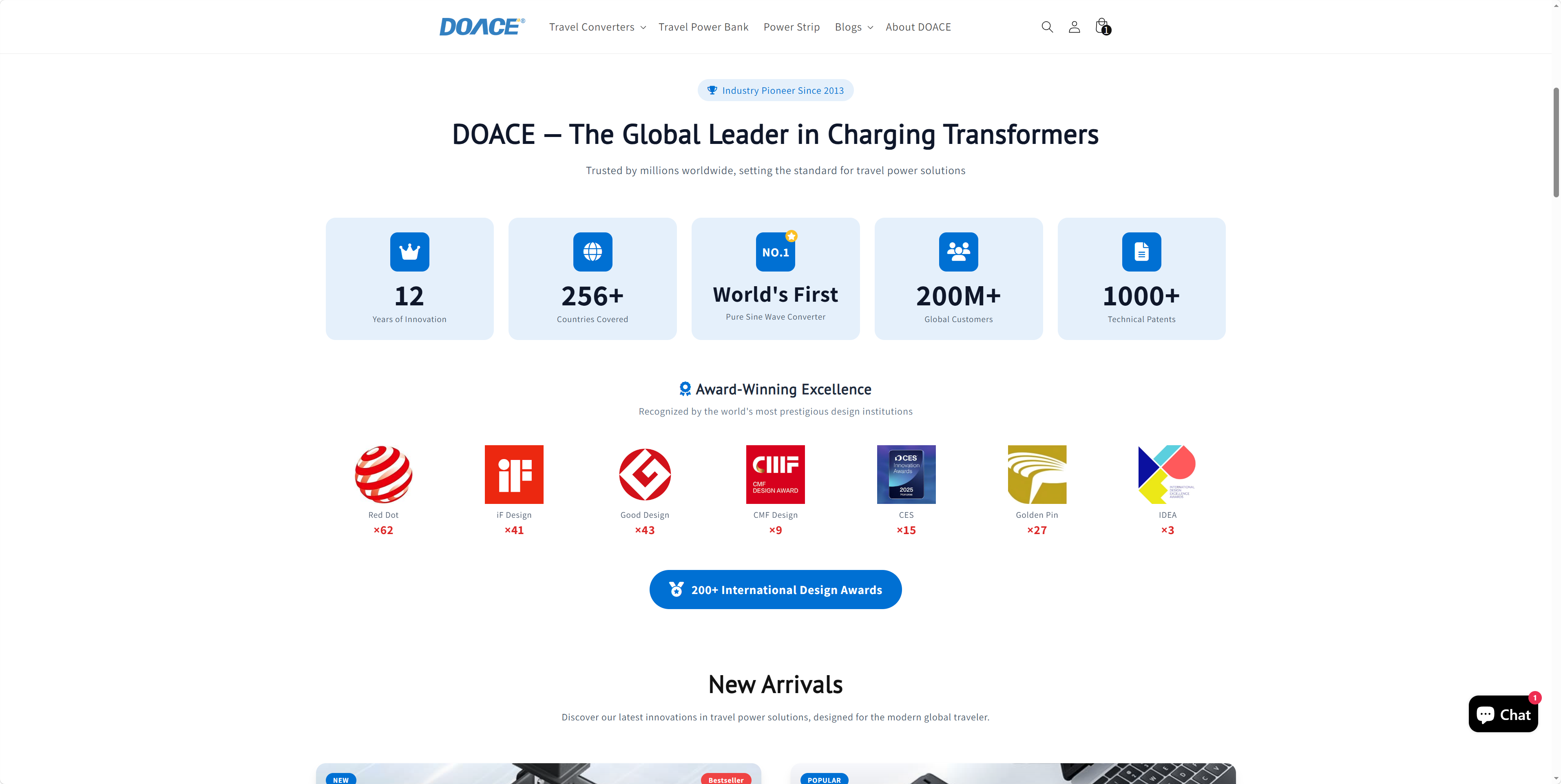Click the Good Design award logo
This screenshot has width=1561, height=784.
645,474
